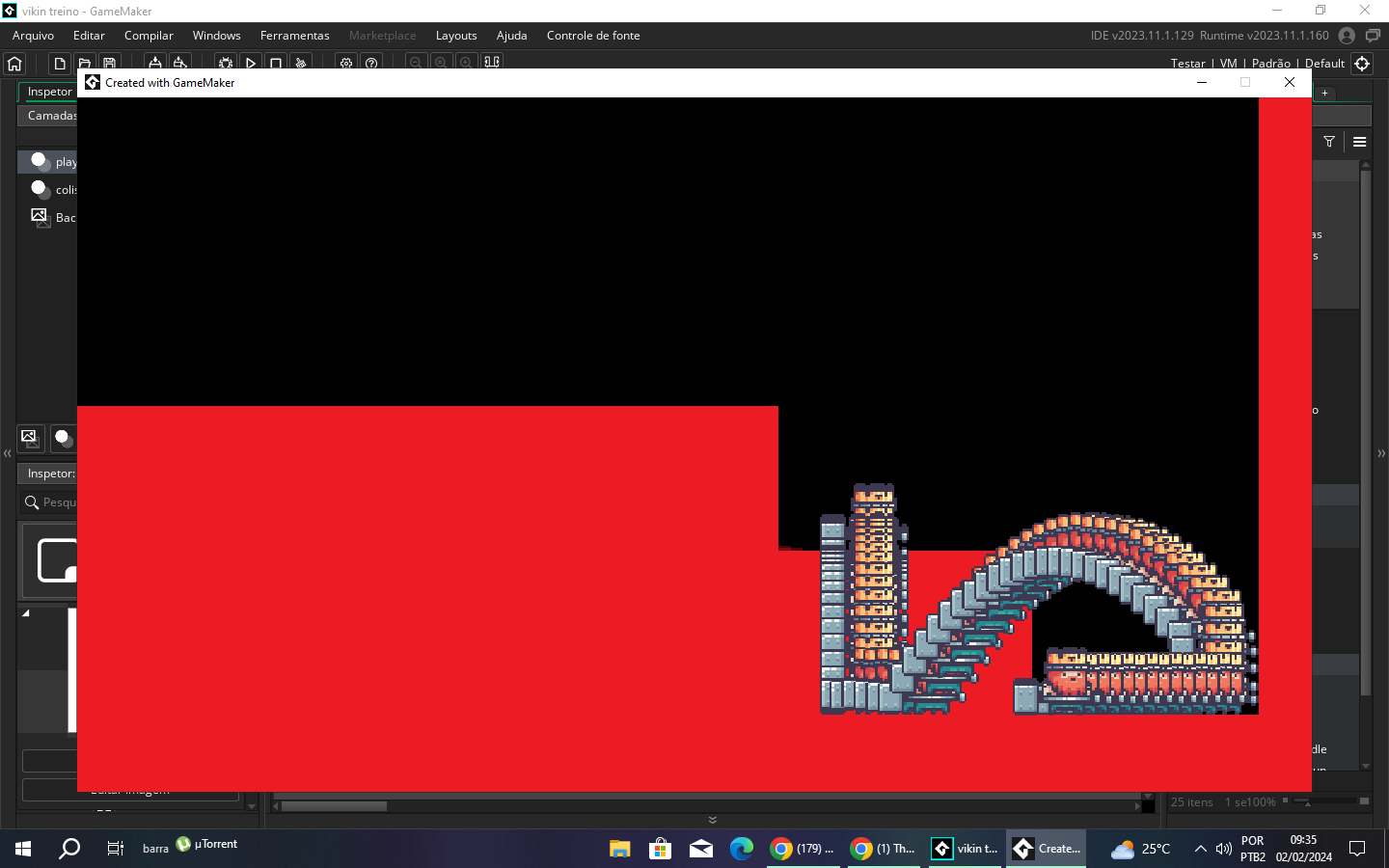Open the Windows menu
The image size is (1389, 868).
pos(216,36)
